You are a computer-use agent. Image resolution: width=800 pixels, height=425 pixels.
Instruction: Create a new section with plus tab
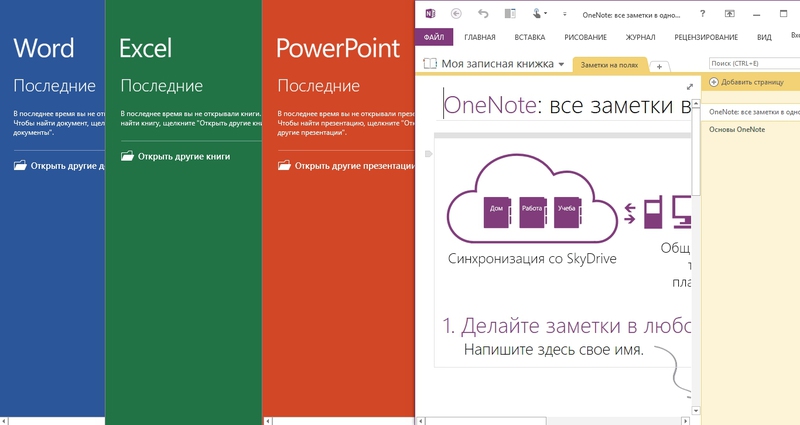point(659,66)
